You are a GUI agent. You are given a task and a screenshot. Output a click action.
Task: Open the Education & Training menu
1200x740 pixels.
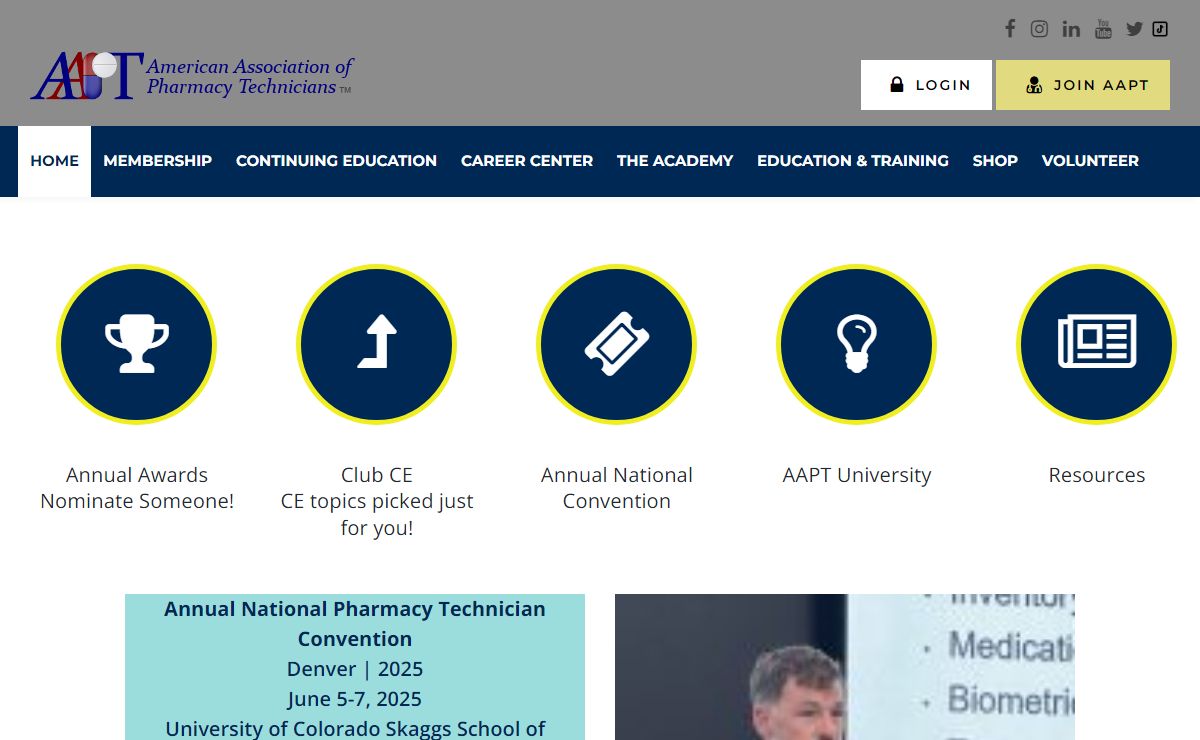pos(853,161)
